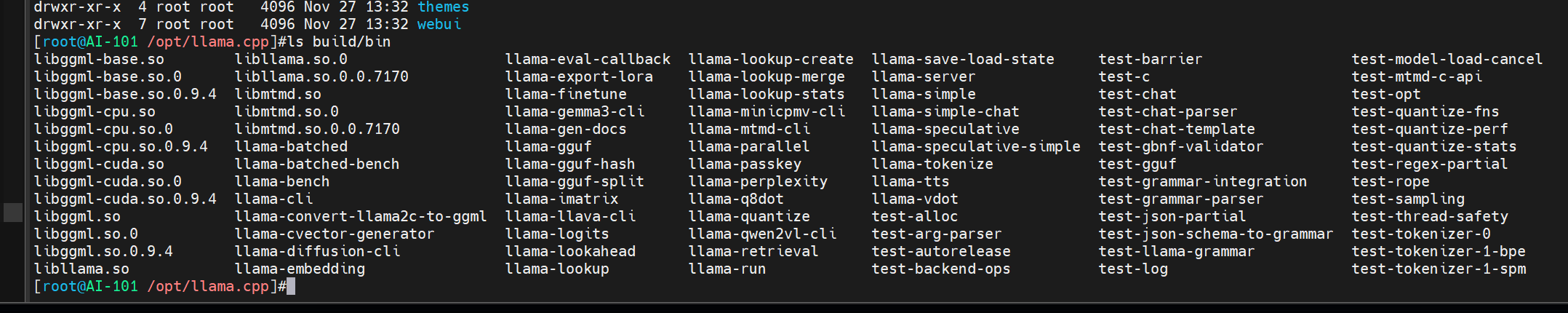Click the libggml-cuda.so filename
This screenshot has height=313, width=1568.
point(99,164)
